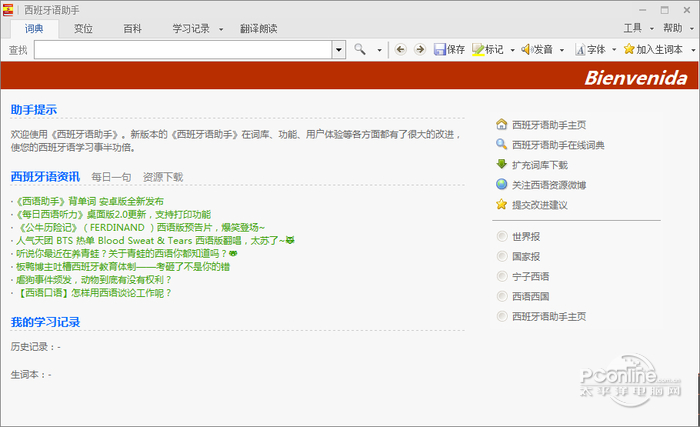Open 【西语口语】怎样用西语谈论工作呢 link
The width and height of the screenshot is (700, 427).
point(94,293)
